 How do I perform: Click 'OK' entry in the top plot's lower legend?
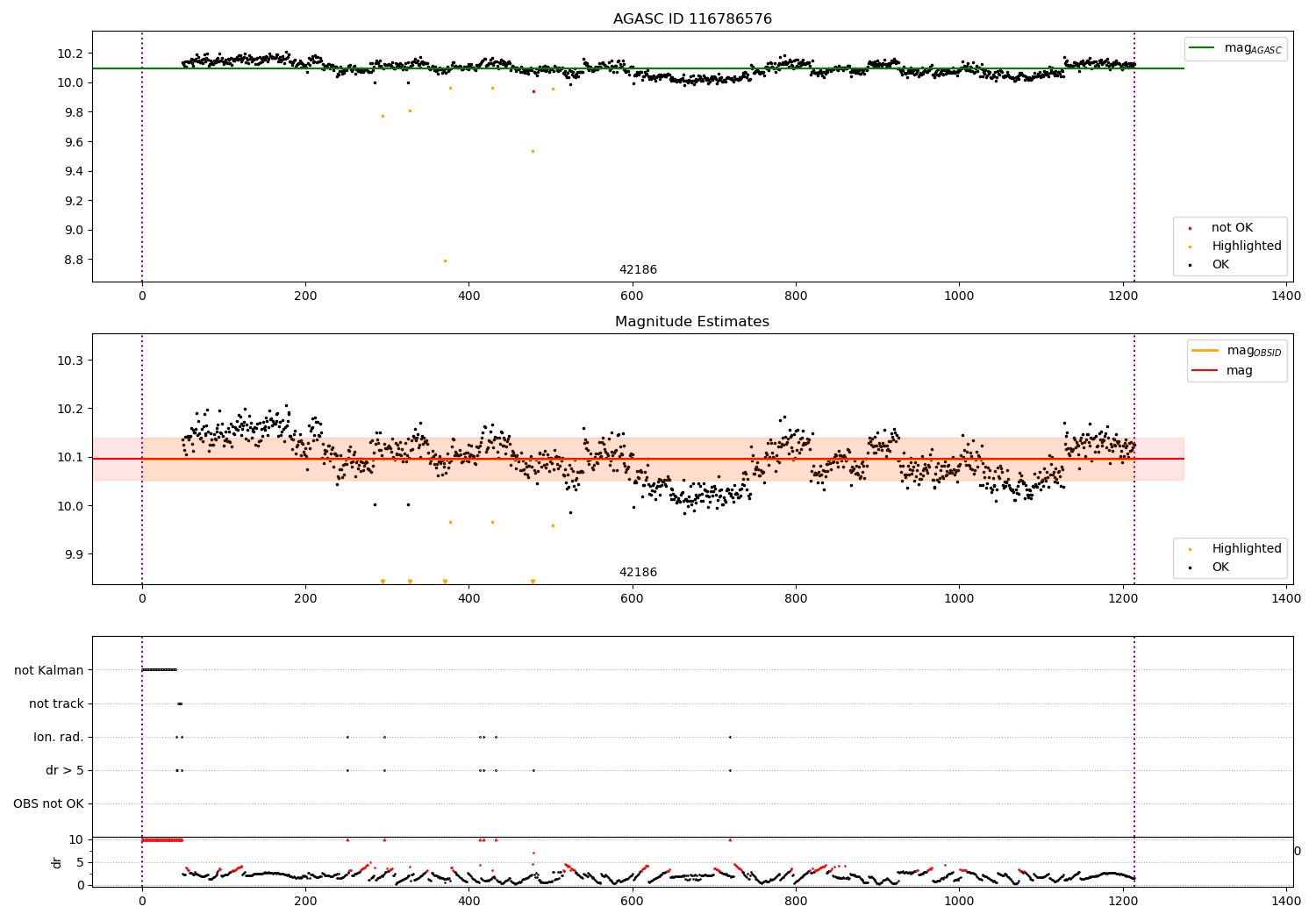click(x=1220, y=265)
